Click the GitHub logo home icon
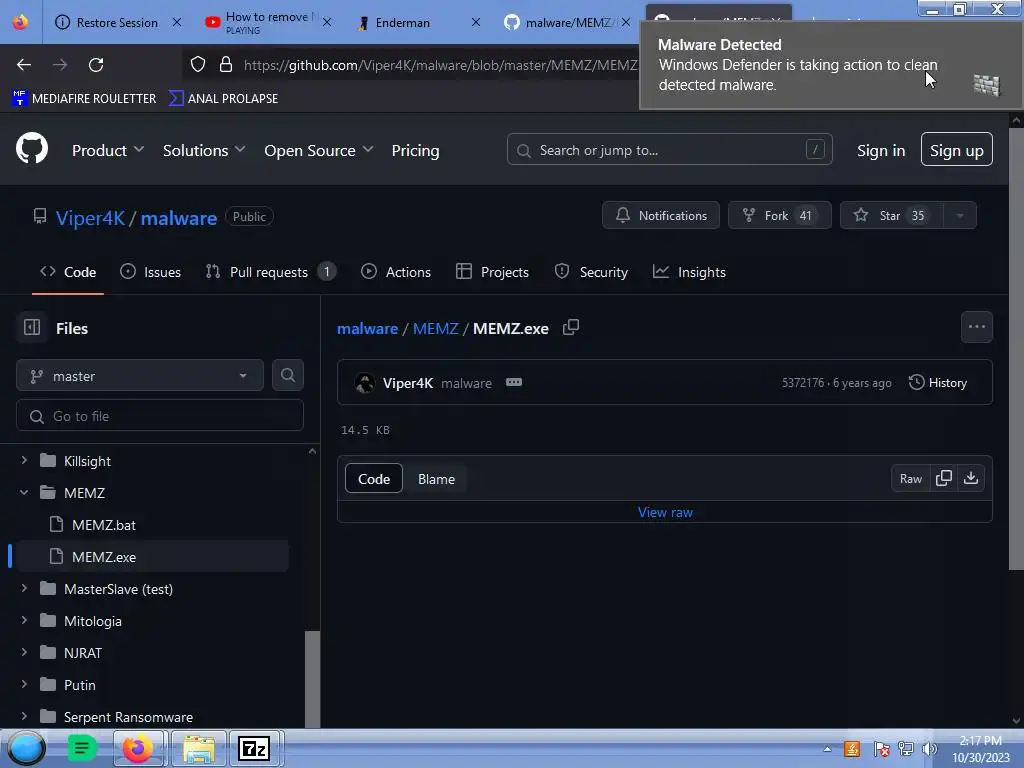The image size is (1024, 768). point(32,149)
